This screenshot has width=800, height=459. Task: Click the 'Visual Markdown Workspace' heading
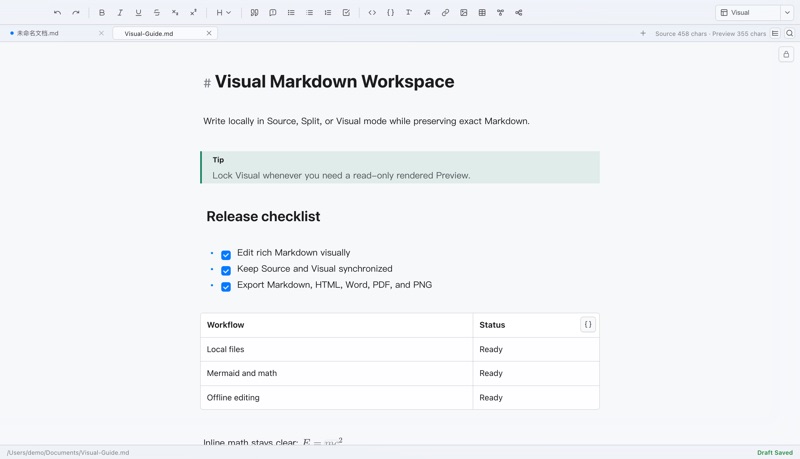pyautogui.click(x=334, y=82)
